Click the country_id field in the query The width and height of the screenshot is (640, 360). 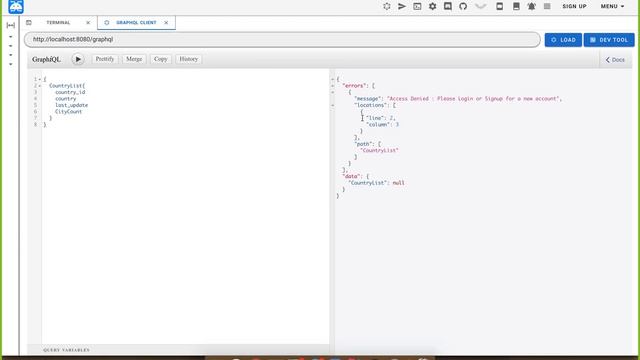click(x=70, y=92)
